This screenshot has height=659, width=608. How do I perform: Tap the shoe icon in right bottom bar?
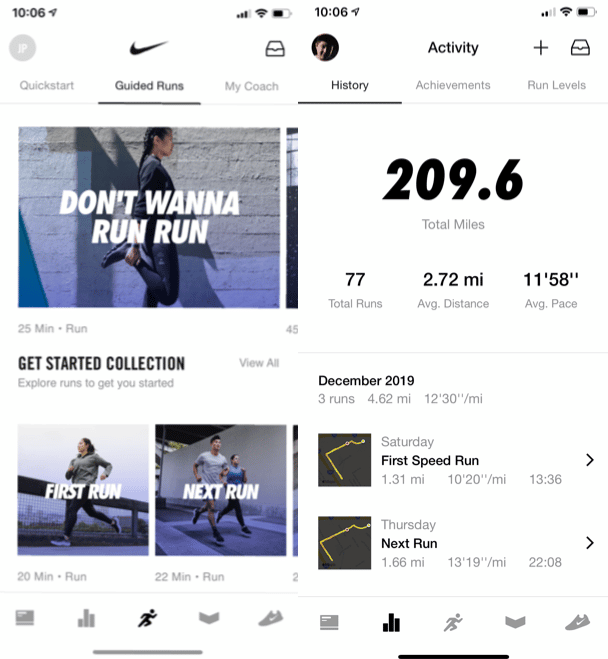(577, 622)
